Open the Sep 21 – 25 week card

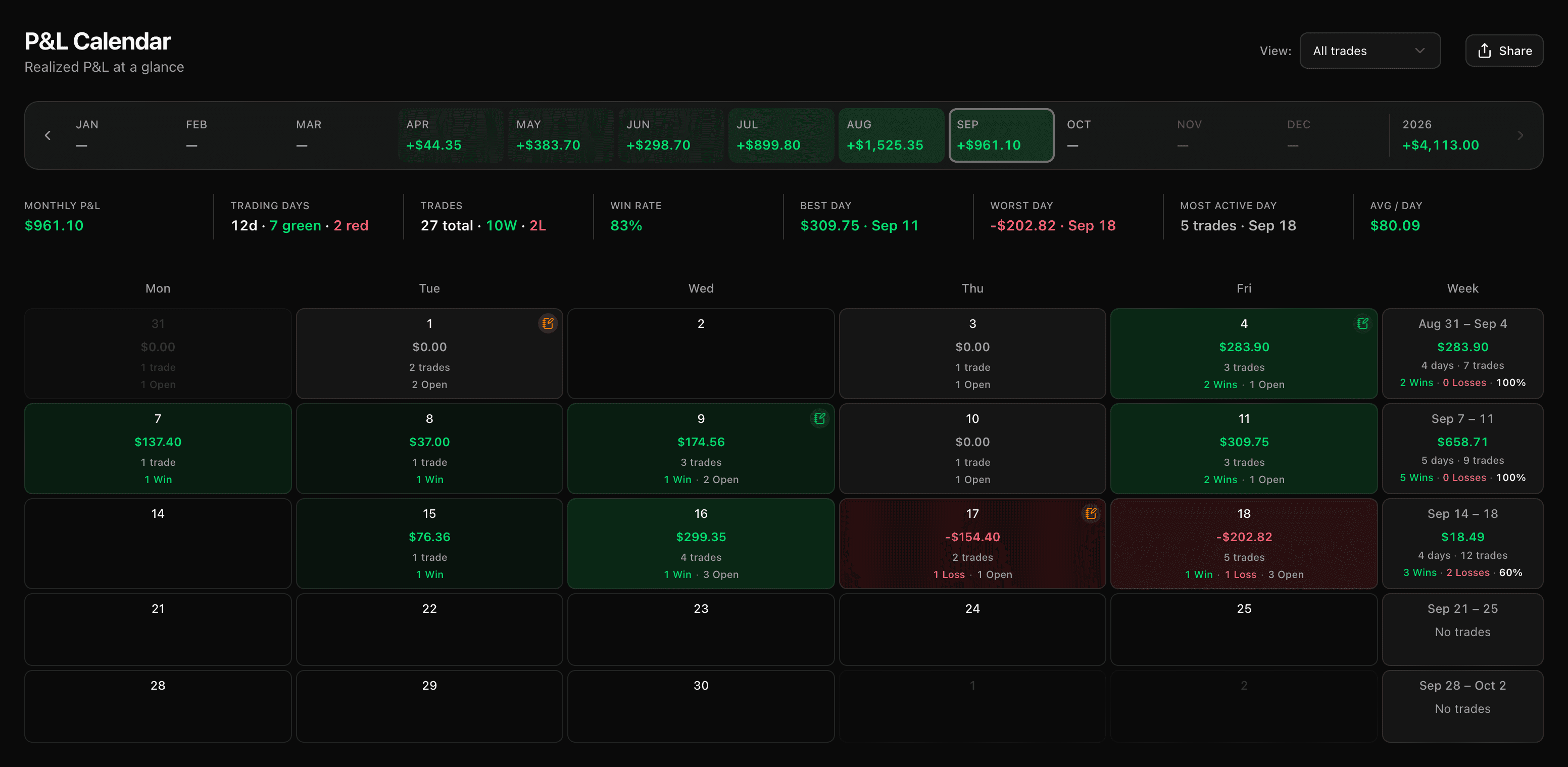(1462, 630)
